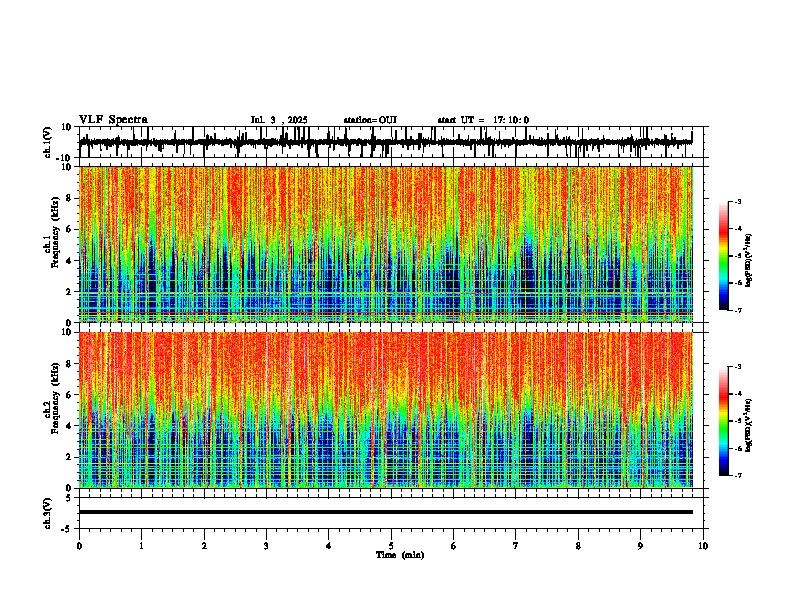
Task: Click the '8' kHz tick on ch.1 frequency axis
Action: (69, 198)
